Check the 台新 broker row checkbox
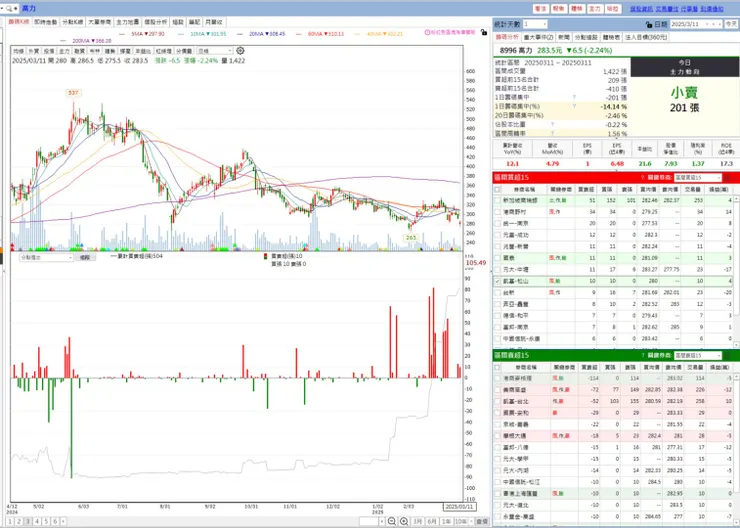The width and height of the screenshot is (740, 528). (x=497, y=293)
